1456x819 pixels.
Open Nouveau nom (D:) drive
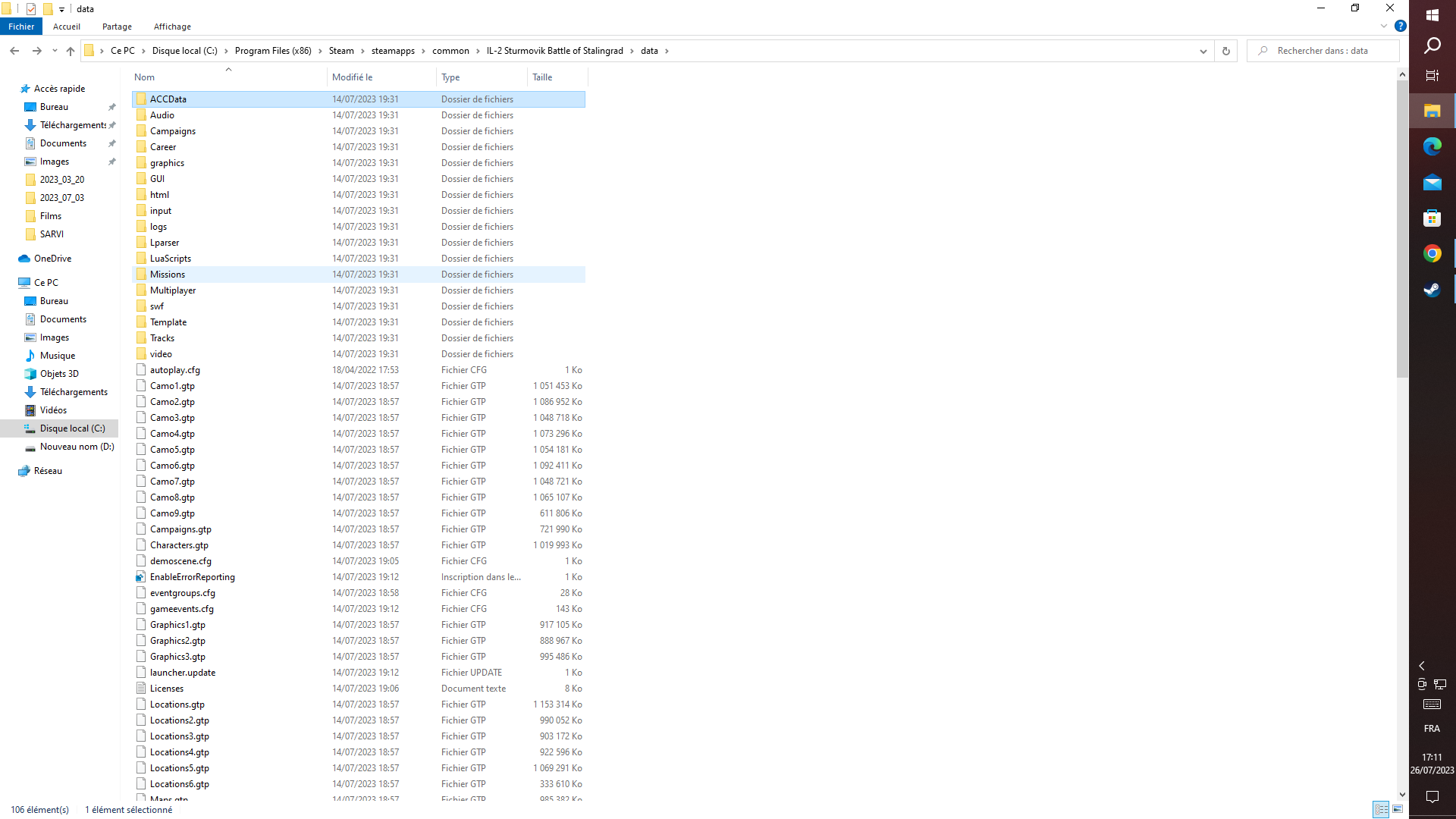click(x=77, y=447)
